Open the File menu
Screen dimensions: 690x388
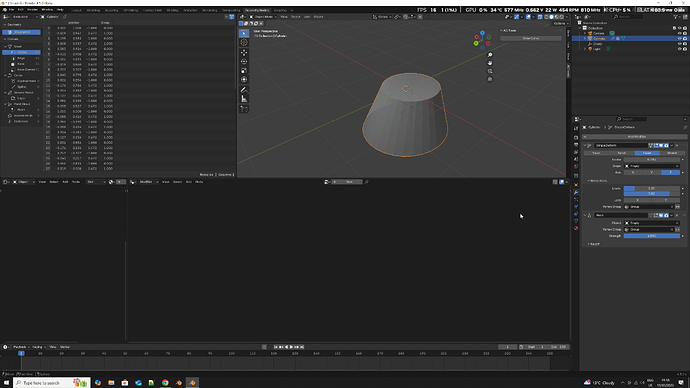click(x=11, y=10)
